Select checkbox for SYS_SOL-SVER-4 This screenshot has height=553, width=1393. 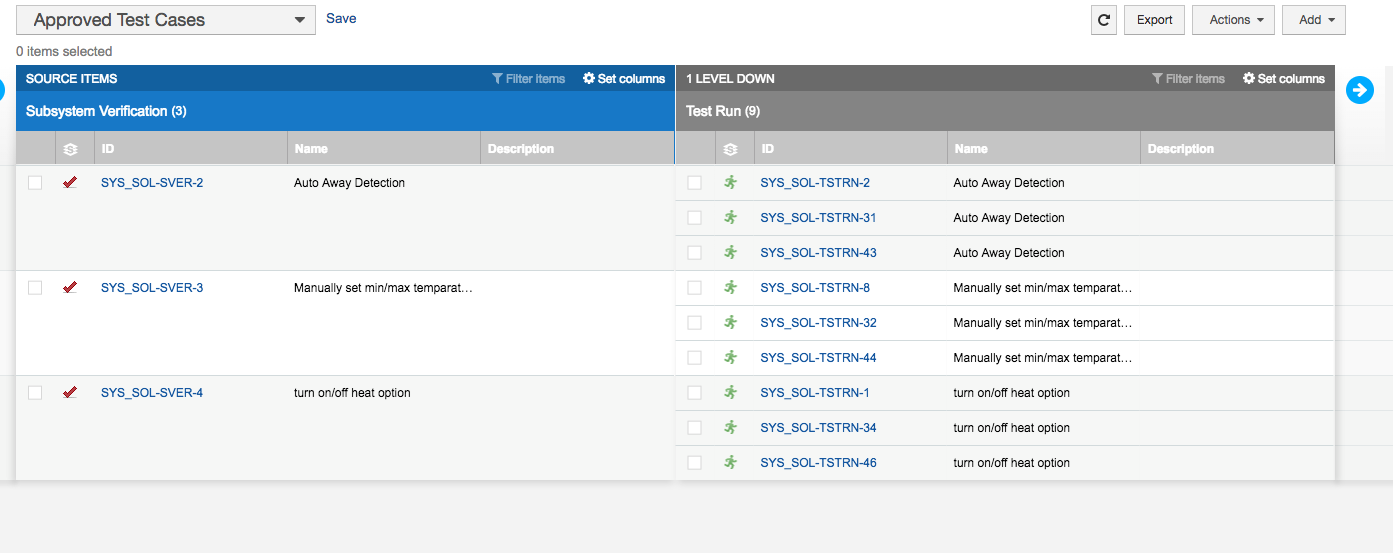(35, 393)
